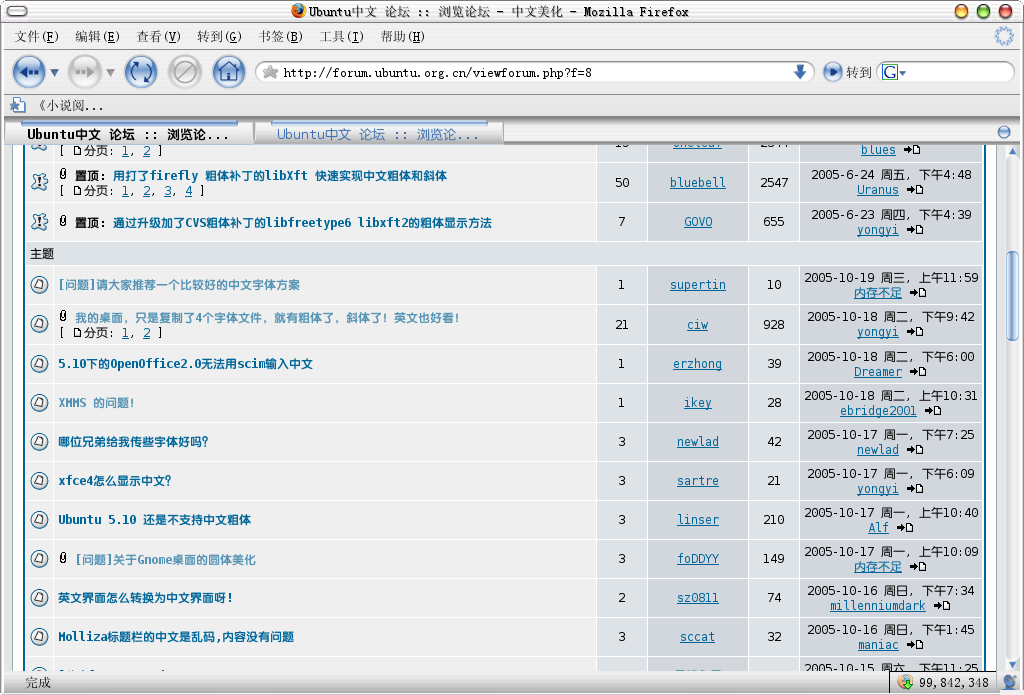This screenshot has height=695, width=1024.
Task: Open the author profile link erzhong
Action: 697,364
